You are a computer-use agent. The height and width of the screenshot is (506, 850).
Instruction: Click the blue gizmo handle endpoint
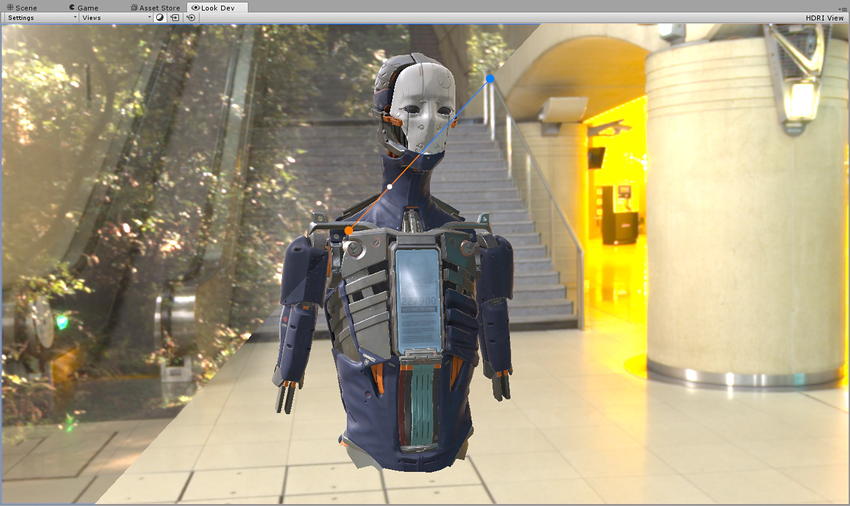tap(490, 78)
